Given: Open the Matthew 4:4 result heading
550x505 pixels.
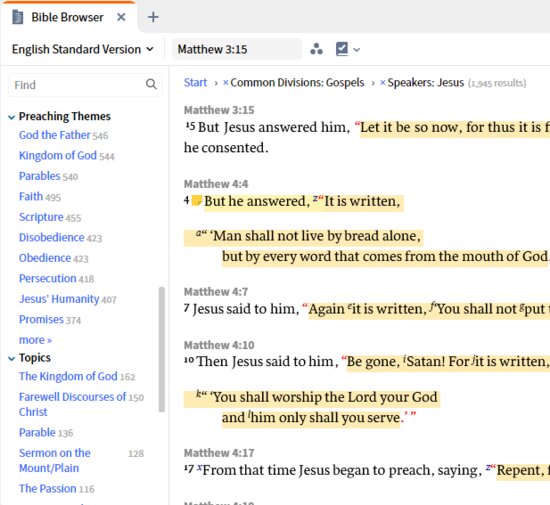Looking at the screenshot, I should pyautogui.click(x=216, y=184).
